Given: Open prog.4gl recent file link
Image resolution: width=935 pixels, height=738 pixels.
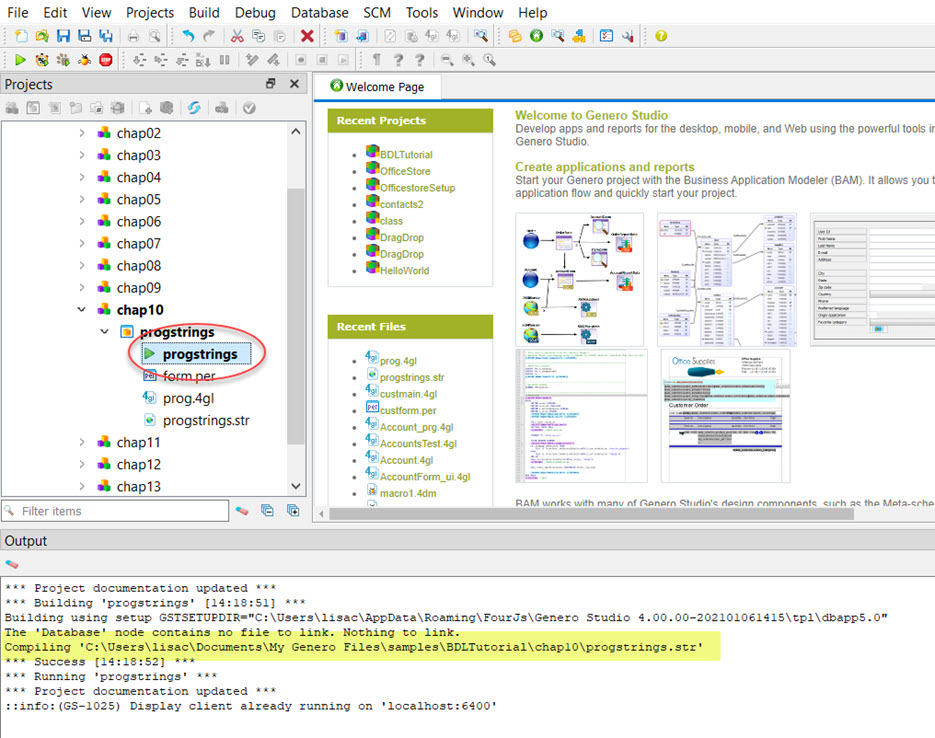Looking at the screenshot, I should (x=398, y=361).
